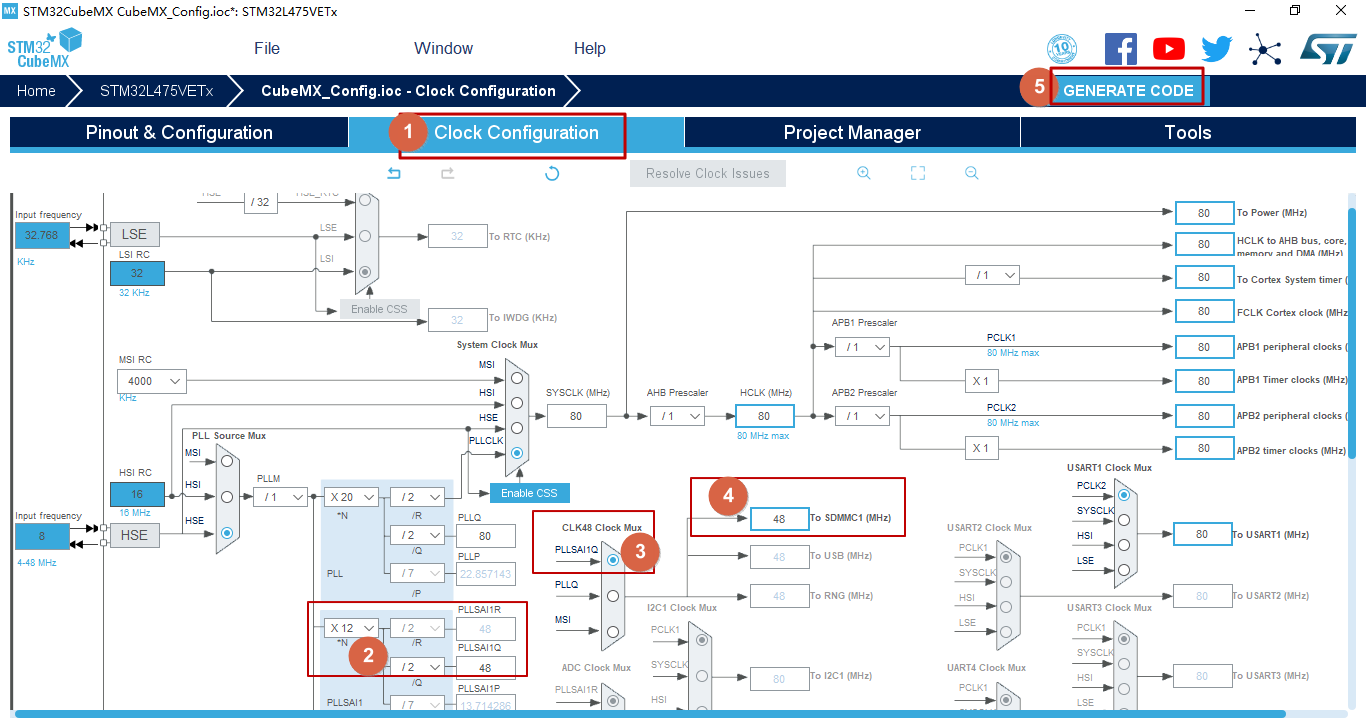Click the To Power (MHz) 80 field
Screen dimensions: 1366x728
pos(1204,213)
